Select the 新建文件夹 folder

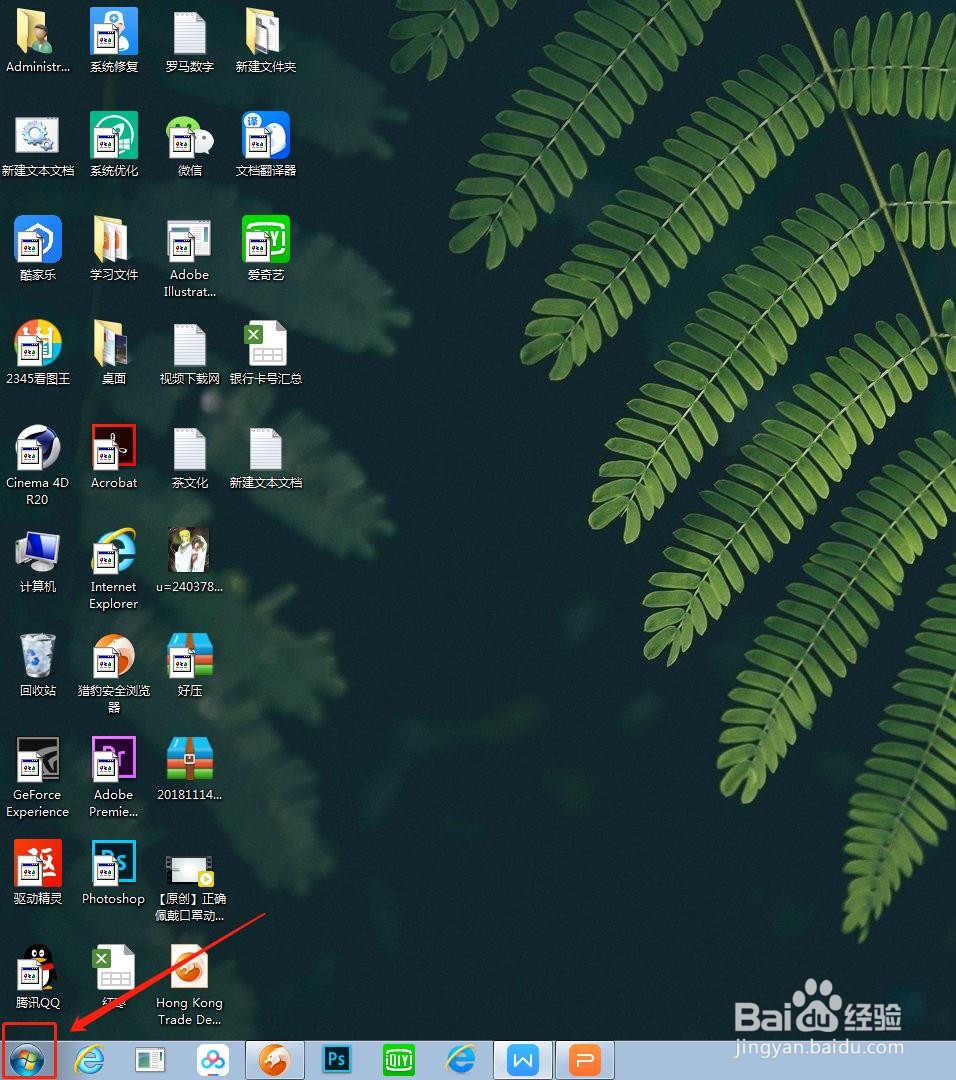(266, 41)
